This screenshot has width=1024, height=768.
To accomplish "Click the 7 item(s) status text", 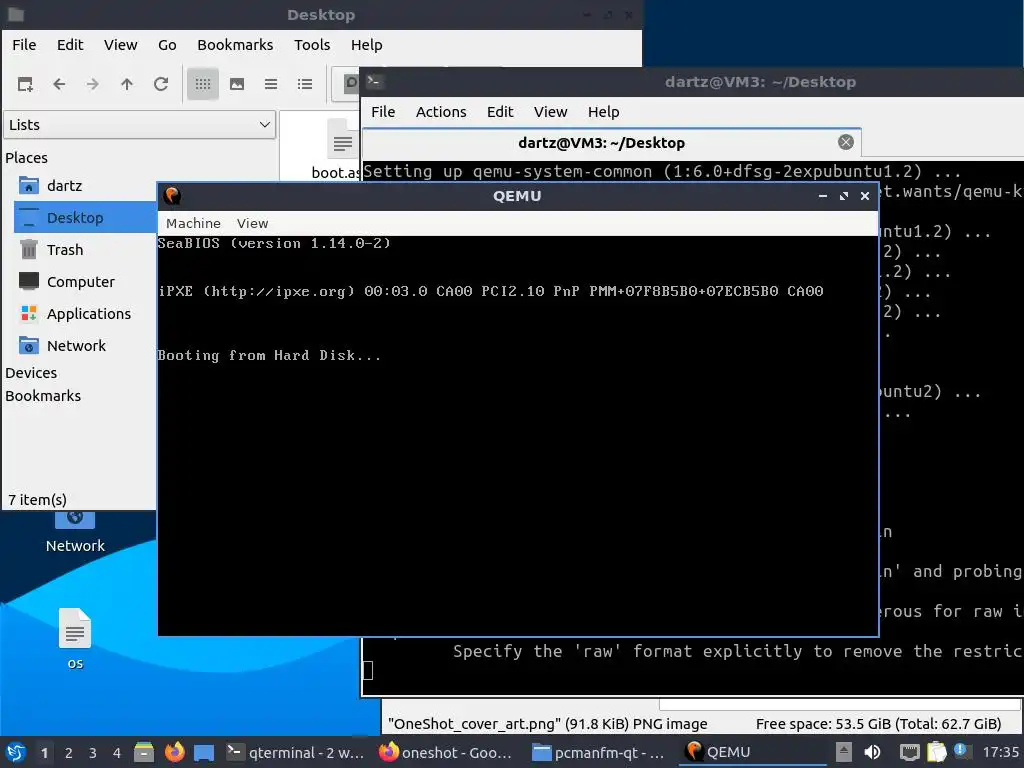I will 37,500.
